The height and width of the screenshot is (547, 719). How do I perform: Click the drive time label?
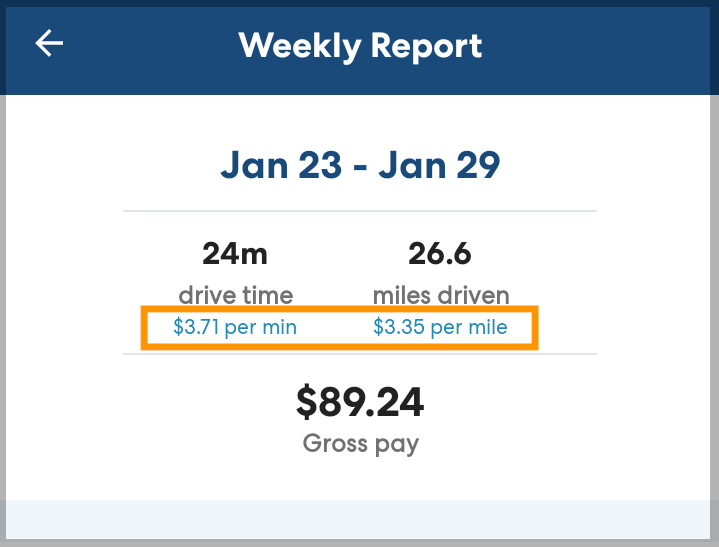click(235, 295)
